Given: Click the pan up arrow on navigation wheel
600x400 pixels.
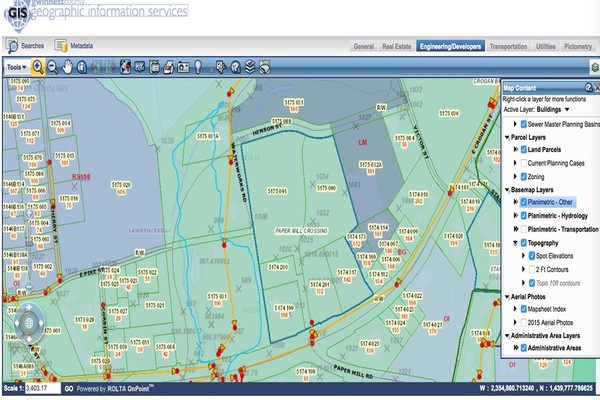Looking at the screenshot, I should pos(28,308).
